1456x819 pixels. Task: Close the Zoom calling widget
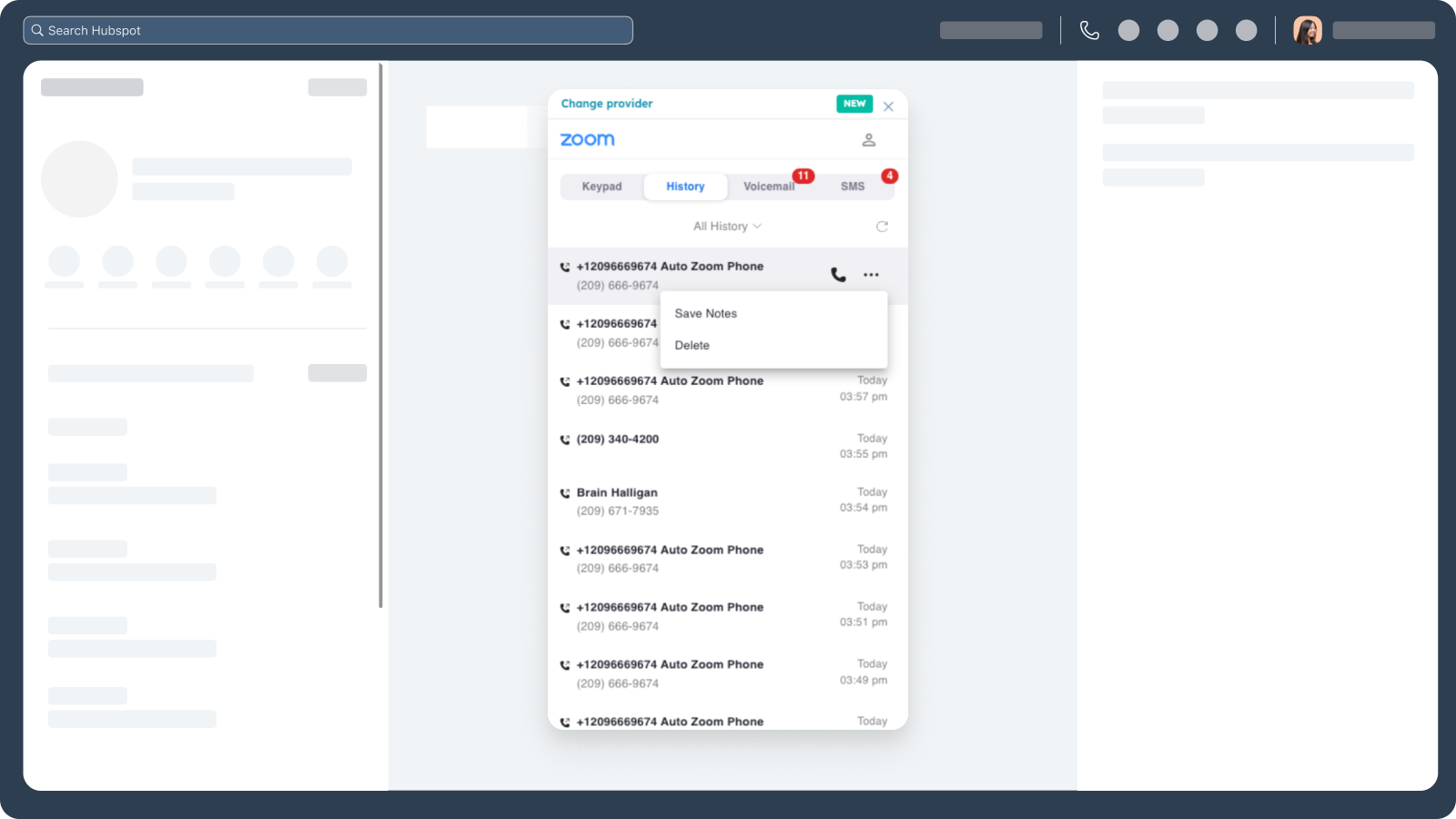click(888, 106)
